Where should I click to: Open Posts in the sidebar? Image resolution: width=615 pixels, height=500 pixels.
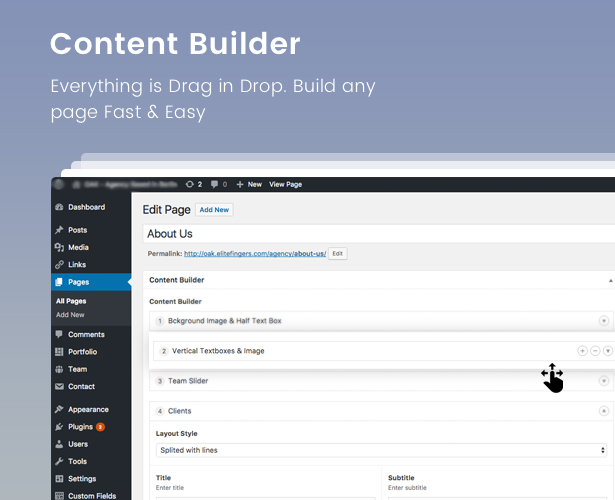coord(77,230)
